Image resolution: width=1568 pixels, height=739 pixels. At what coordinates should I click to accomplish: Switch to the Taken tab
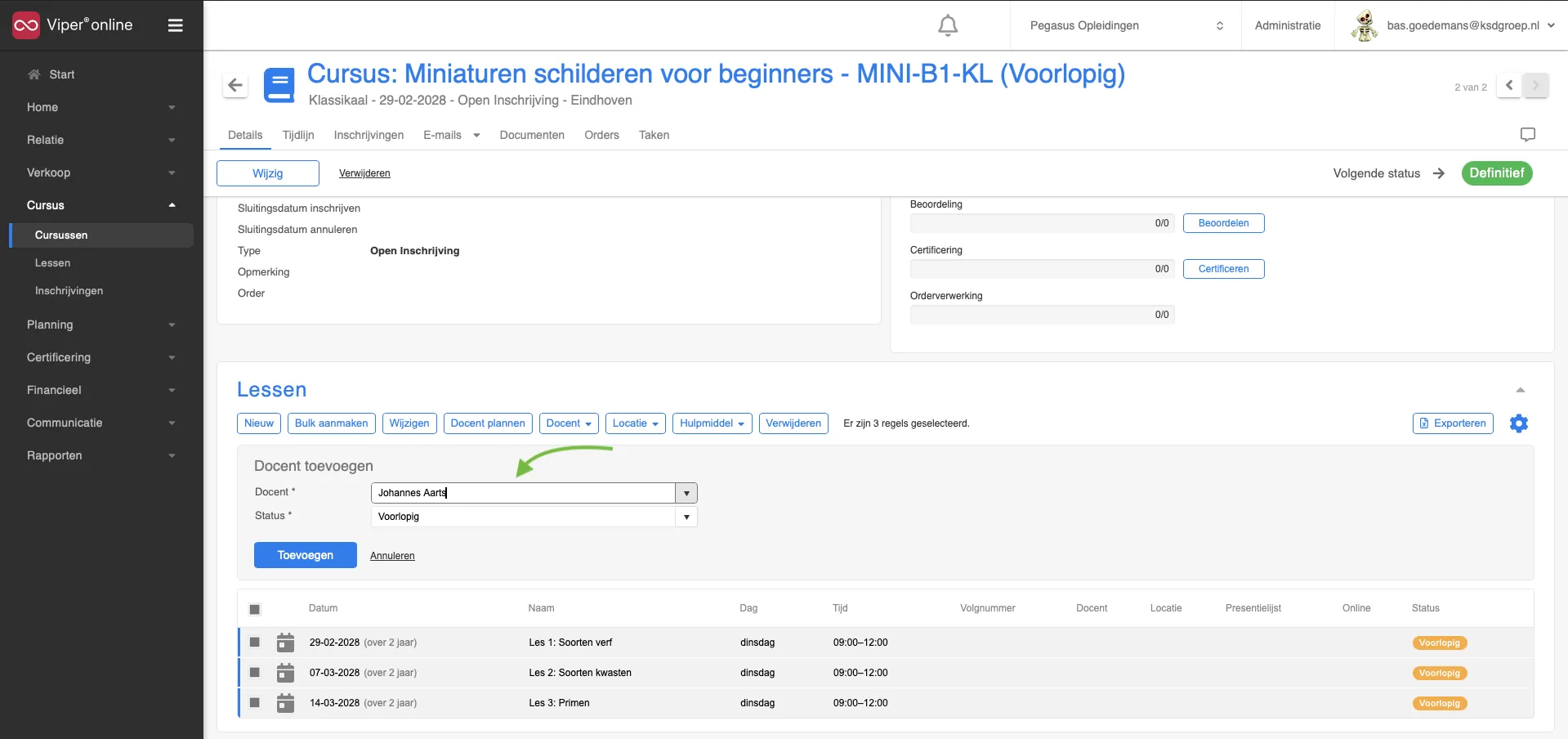pyautogui.click(x=654, y=135)
